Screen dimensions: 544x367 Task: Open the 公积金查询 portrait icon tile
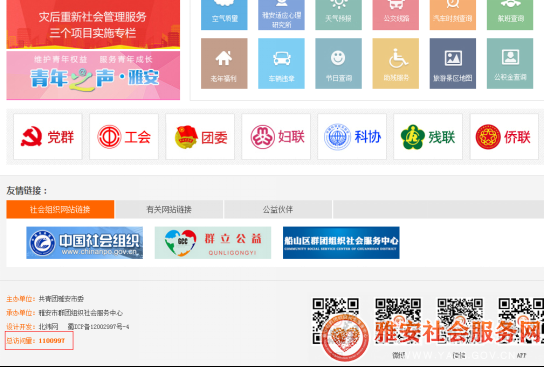tap(510, 63)
